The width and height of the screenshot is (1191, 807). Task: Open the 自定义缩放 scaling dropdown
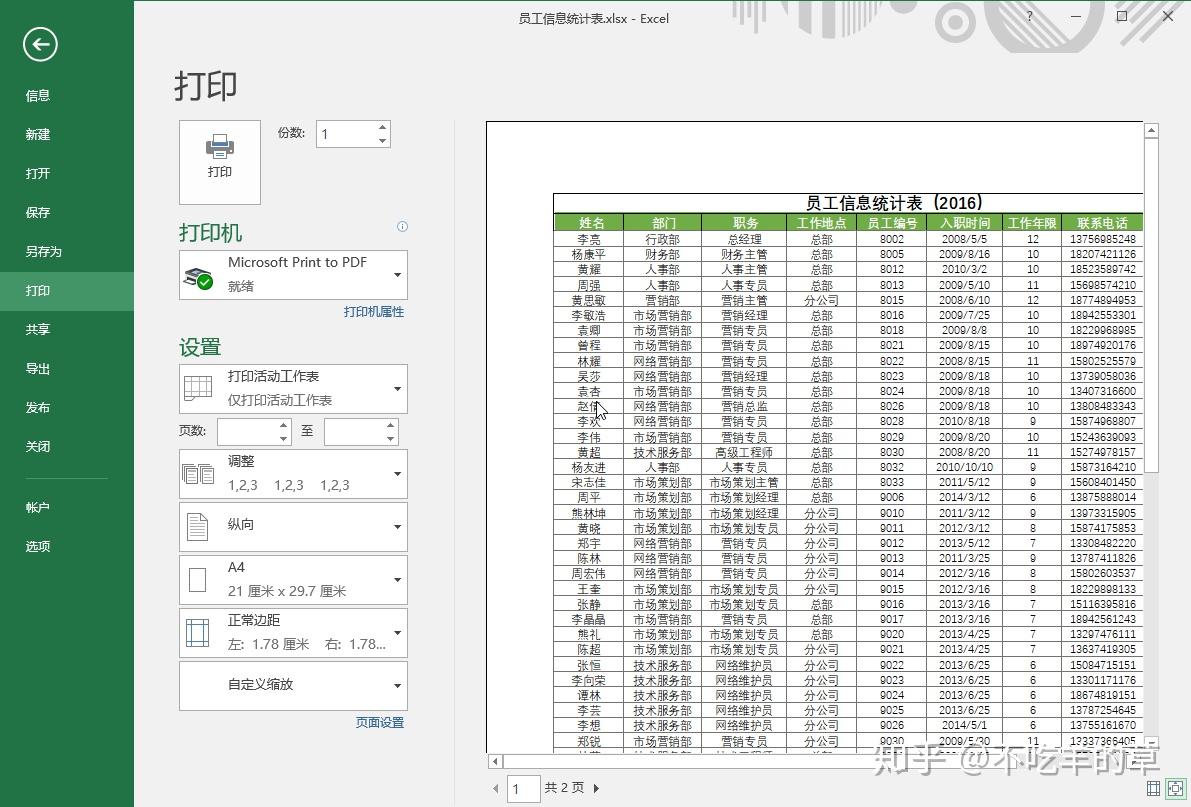(293, 686)
